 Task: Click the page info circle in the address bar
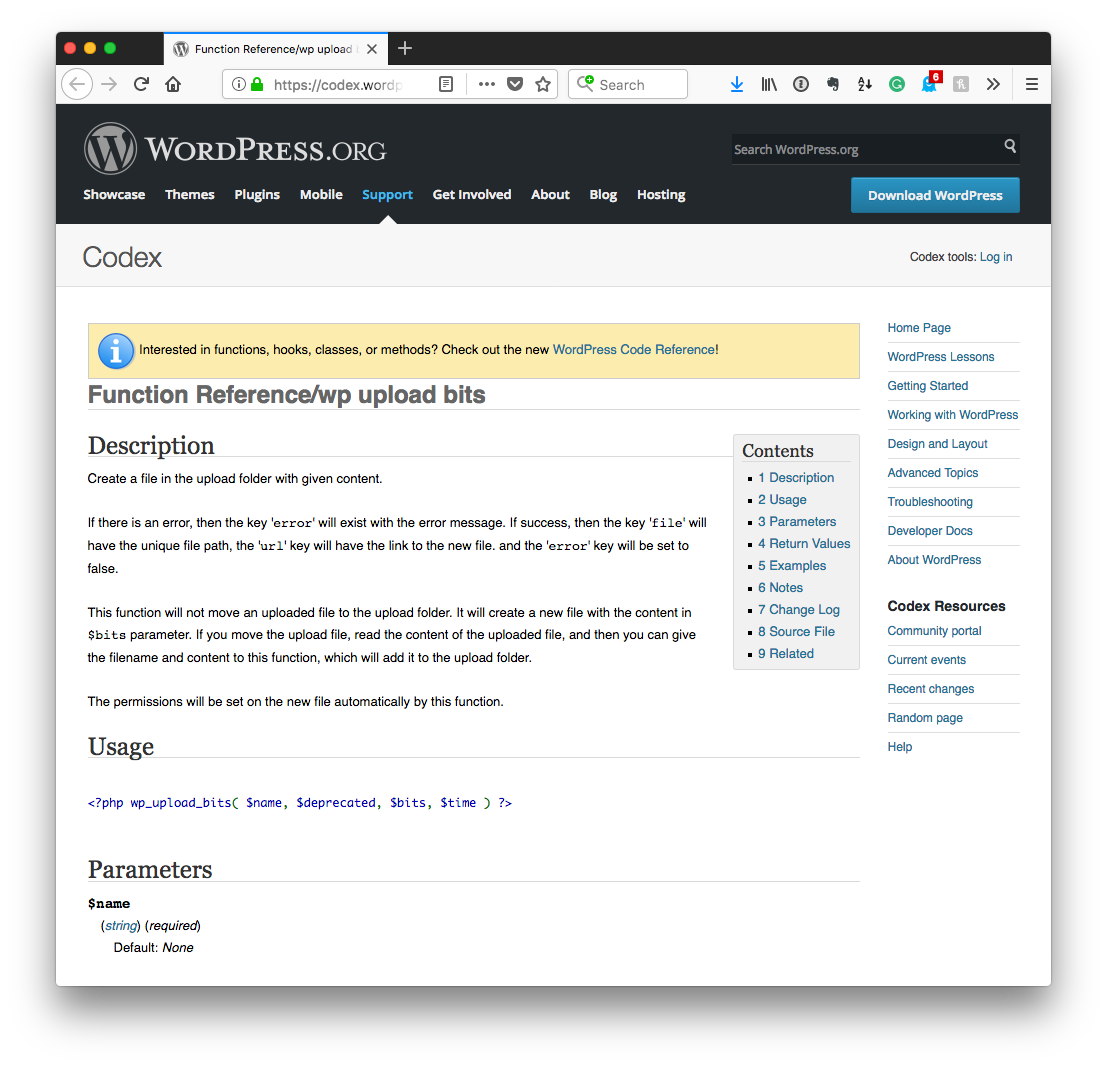pos(238,84)
